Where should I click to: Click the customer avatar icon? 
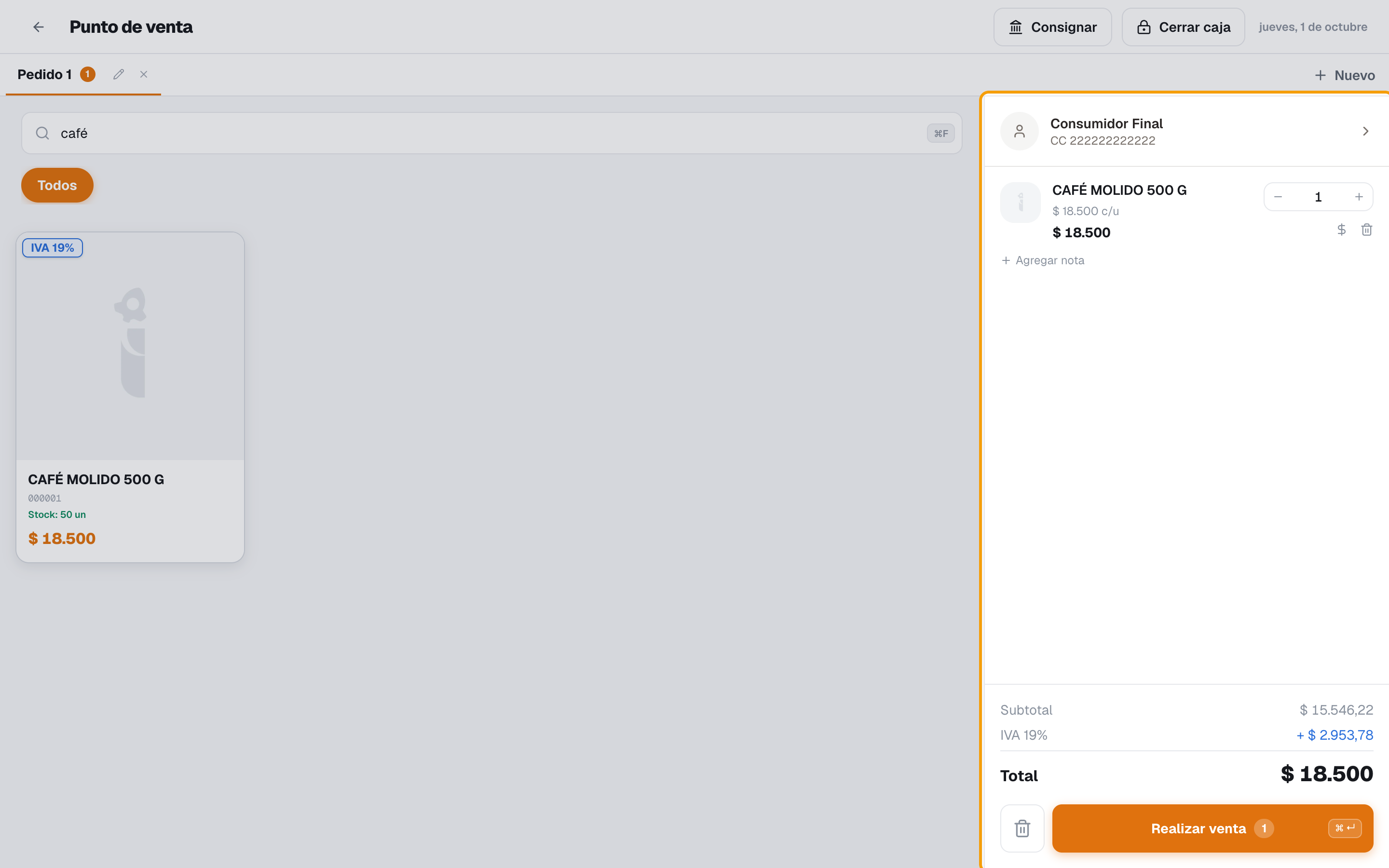[x=1020, y=132]
